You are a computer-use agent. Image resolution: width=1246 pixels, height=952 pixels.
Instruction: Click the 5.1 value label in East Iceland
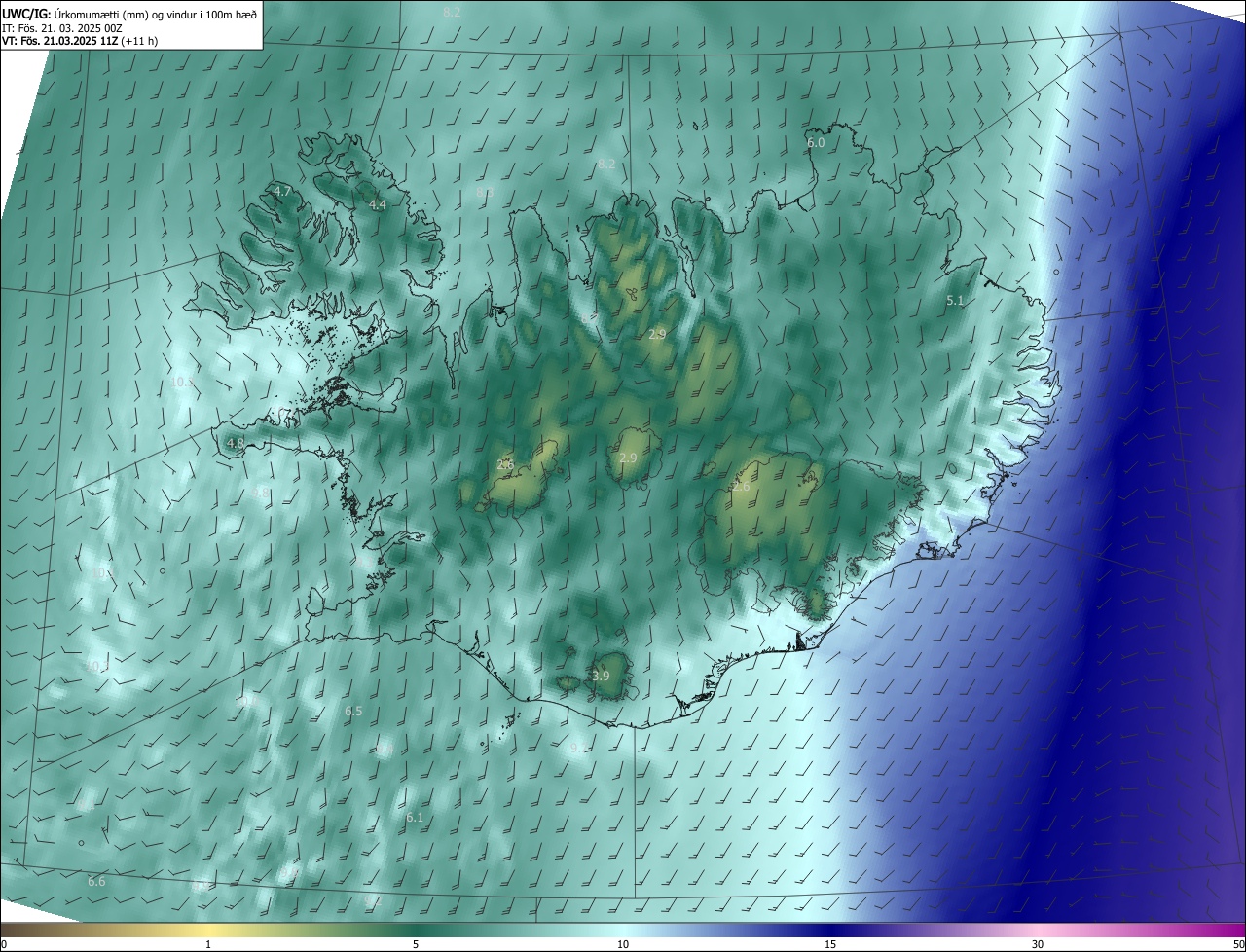pos(955,301)
